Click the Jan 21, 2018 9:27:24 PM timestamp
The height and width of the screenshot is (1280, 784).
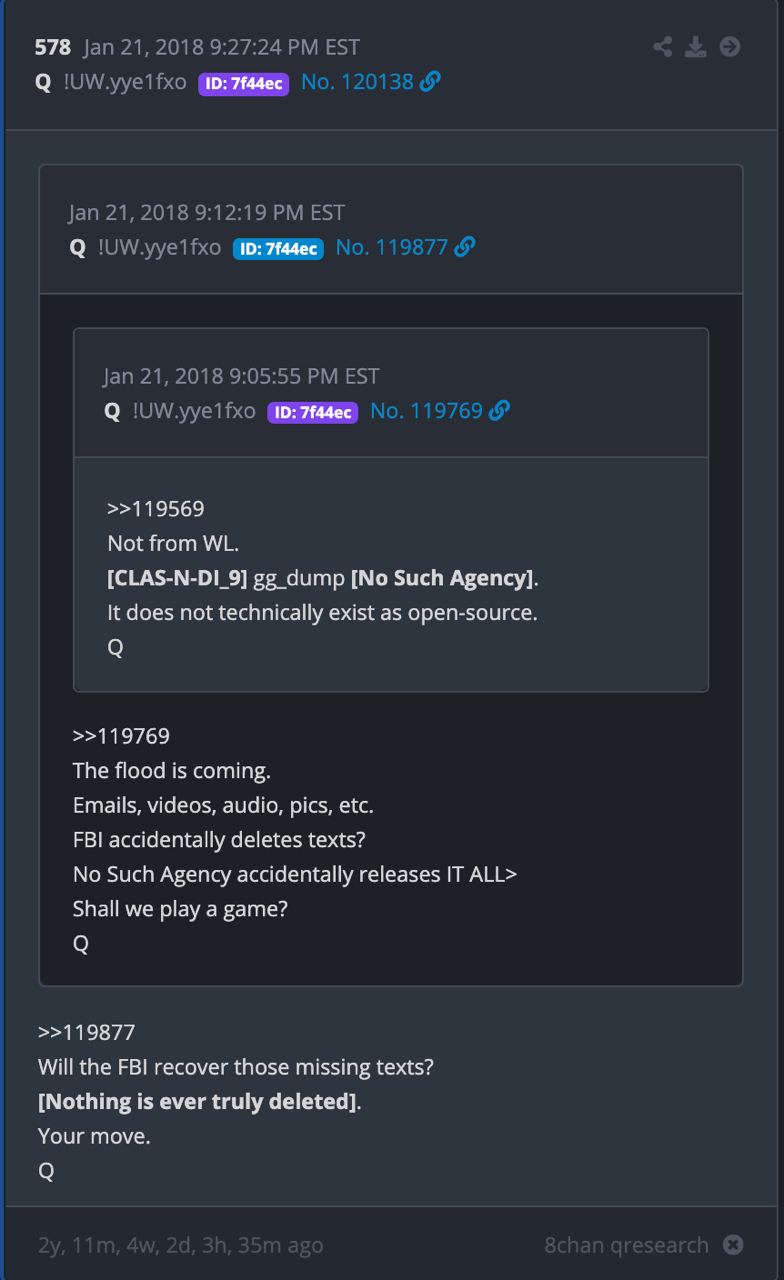click(x=222, y=47)
